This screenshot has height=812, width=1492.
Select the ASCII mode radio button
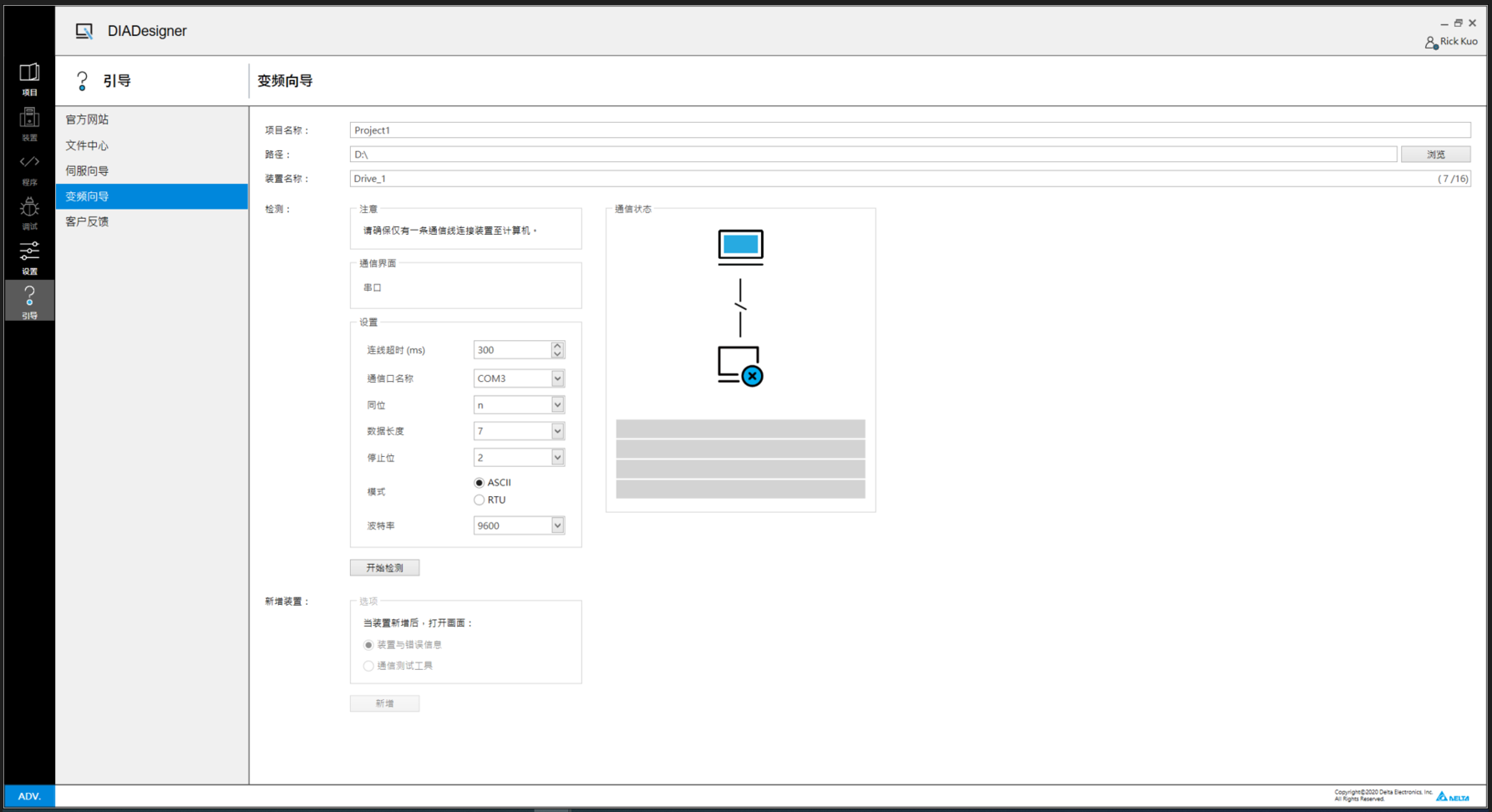coord(480,483)
